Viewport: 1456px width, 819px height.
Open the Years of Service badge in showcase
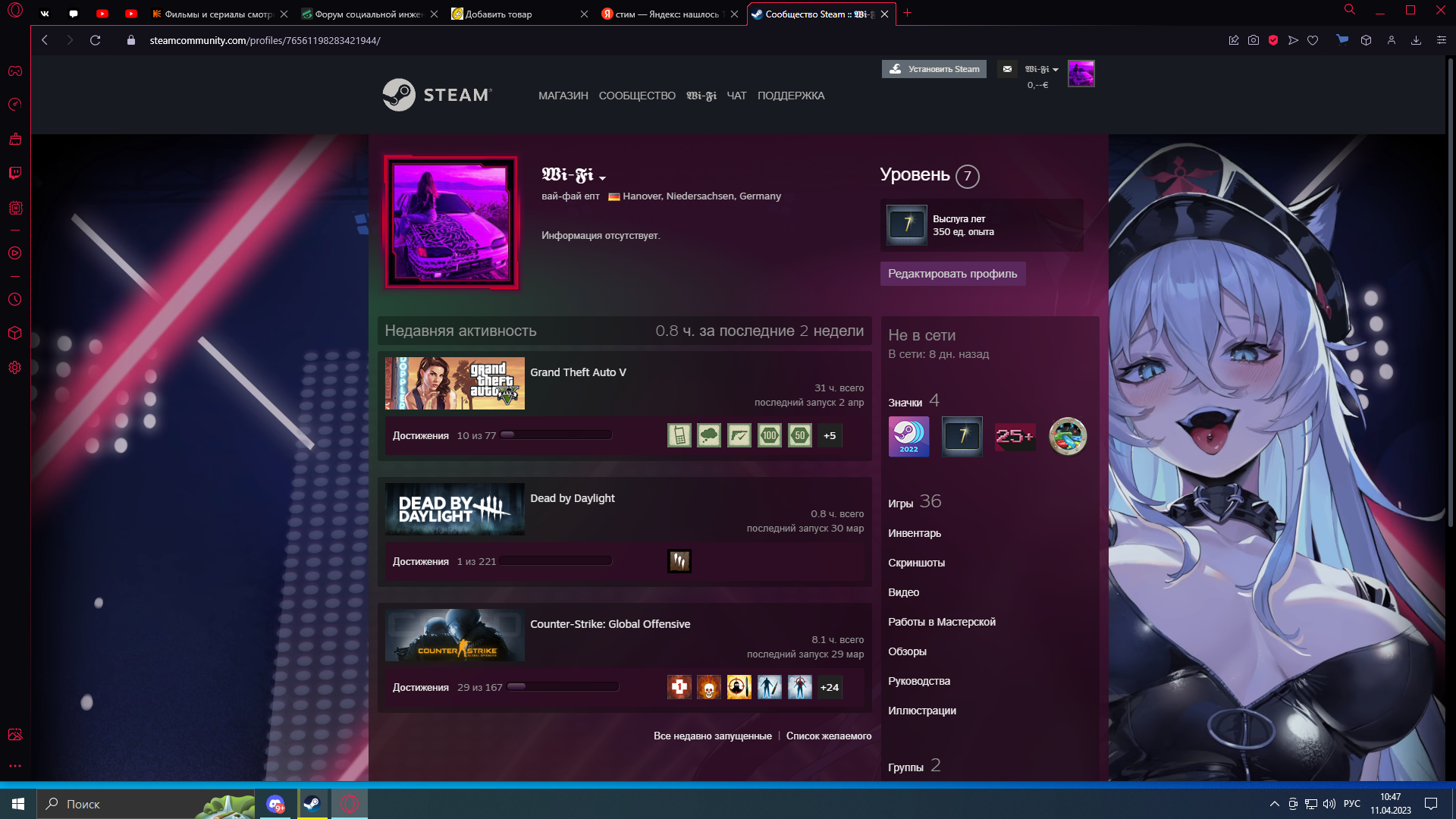962,436
